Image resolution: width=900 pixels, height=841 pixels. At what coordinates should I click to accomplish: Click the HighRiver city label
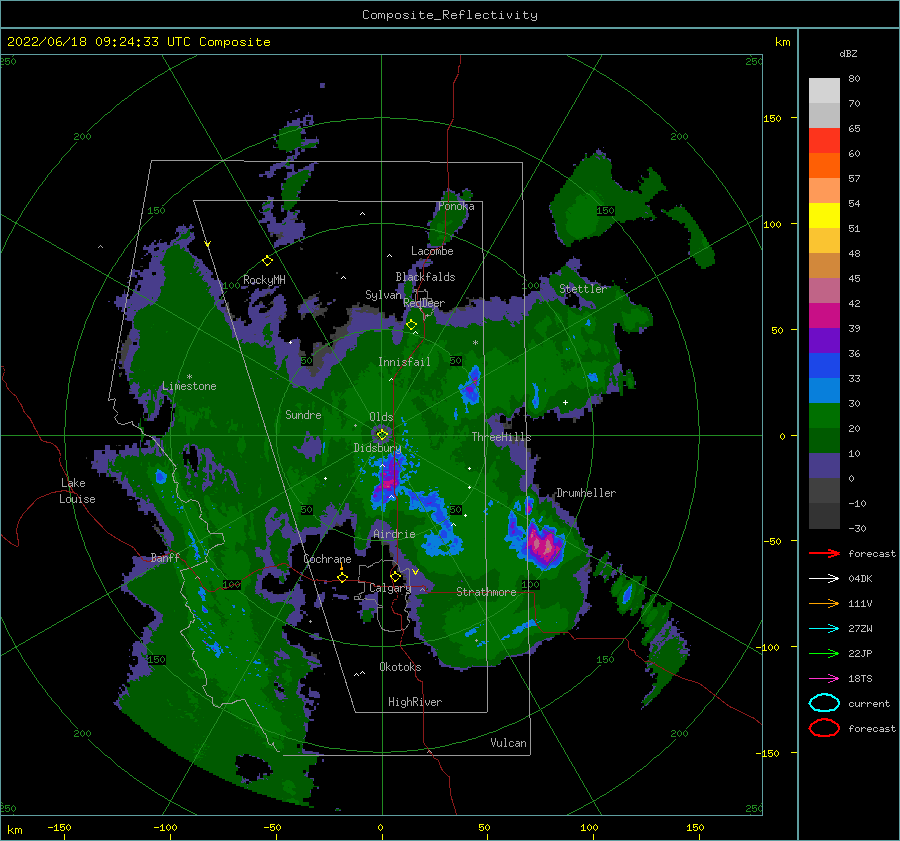pyautogui.click(x=415, y=702)
